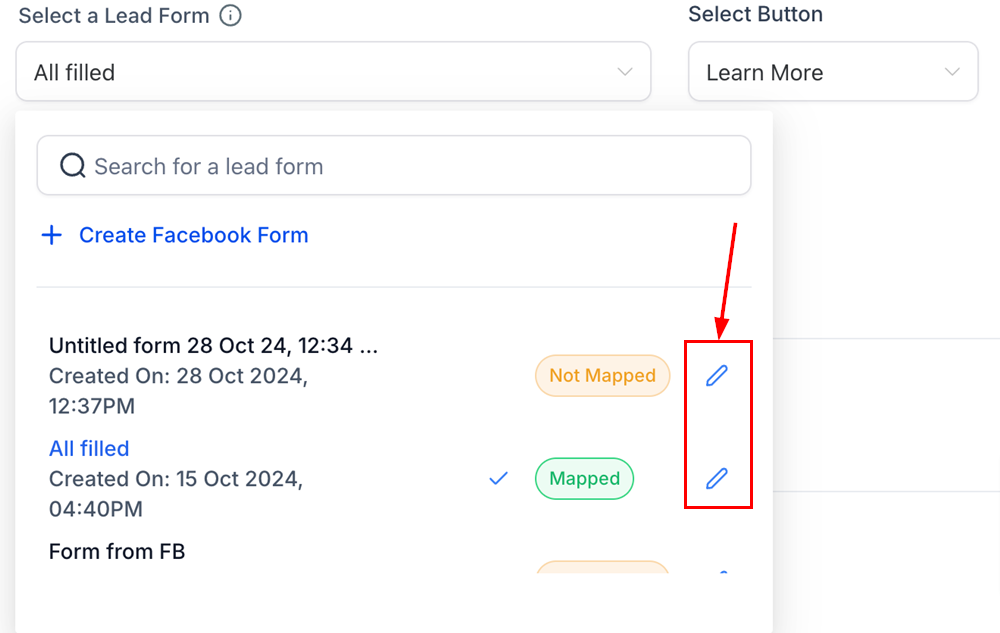Select the Untitled form 28 Oct 24 entry
Screen dimensions: 1000x633
(x=214, y=347)
